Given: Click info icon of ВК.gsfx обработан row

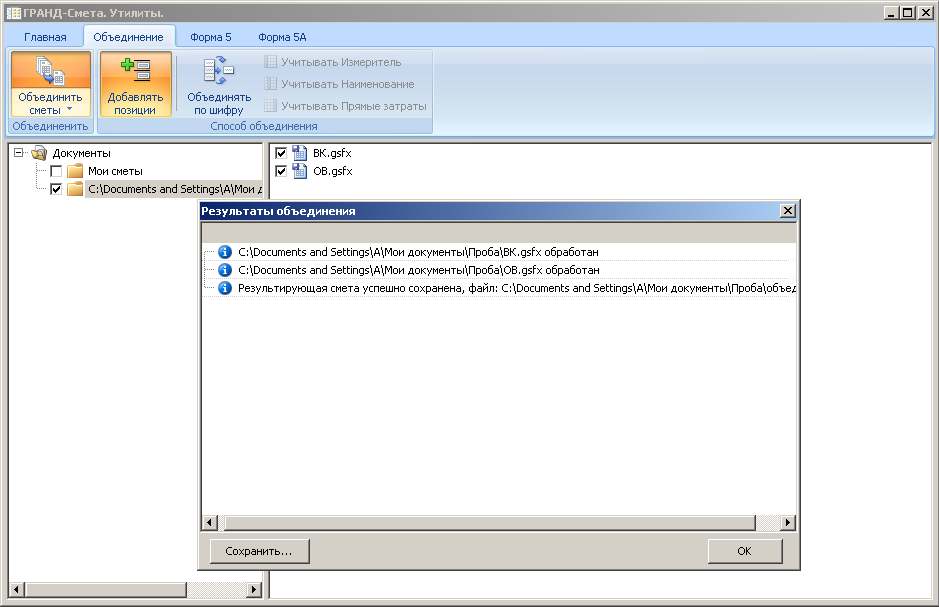Looking at the screenshot, I should click(225, 252).
